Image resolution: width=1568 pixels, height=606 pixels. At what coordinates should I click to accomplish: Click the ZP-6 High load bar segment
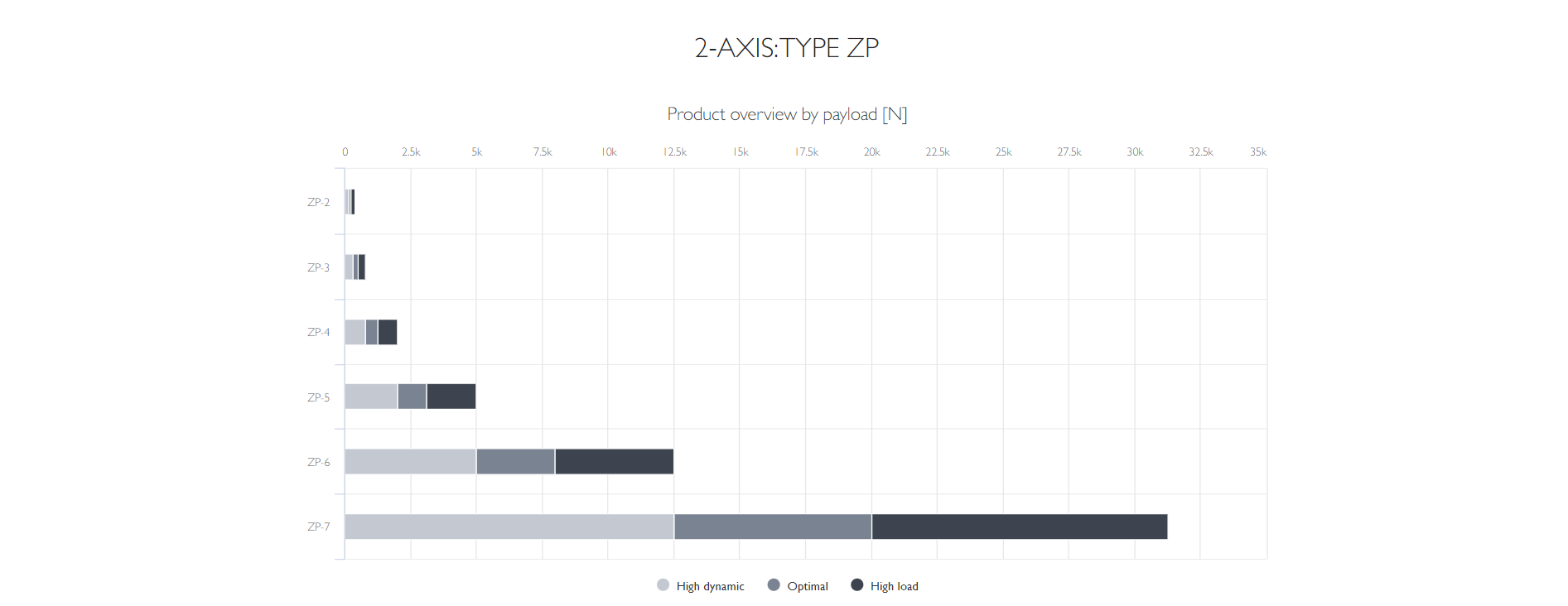614,462
